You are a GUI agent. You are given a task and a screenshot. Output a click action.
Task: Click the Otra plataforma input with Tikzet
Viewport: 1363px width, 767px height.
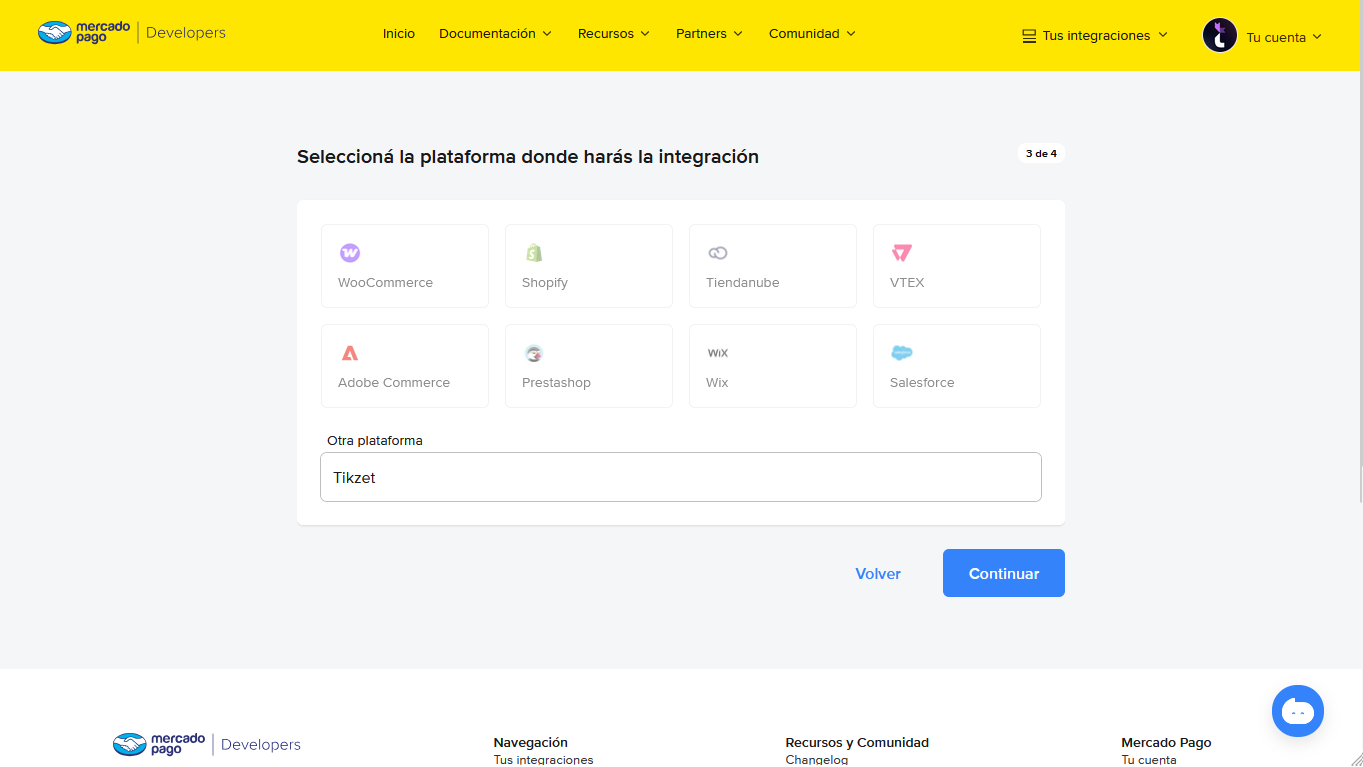pyautogui.click(x=681, y=477)
